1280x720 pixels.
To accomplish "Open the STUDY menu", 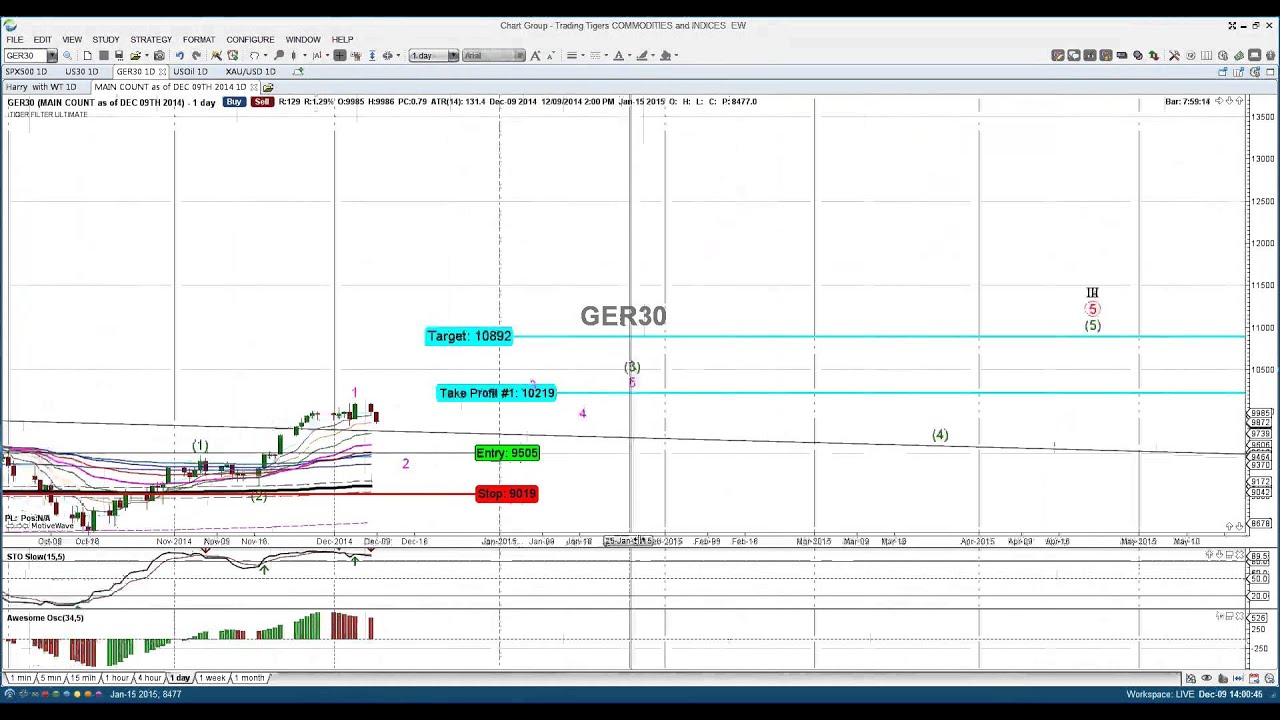I will pos(105,40).
